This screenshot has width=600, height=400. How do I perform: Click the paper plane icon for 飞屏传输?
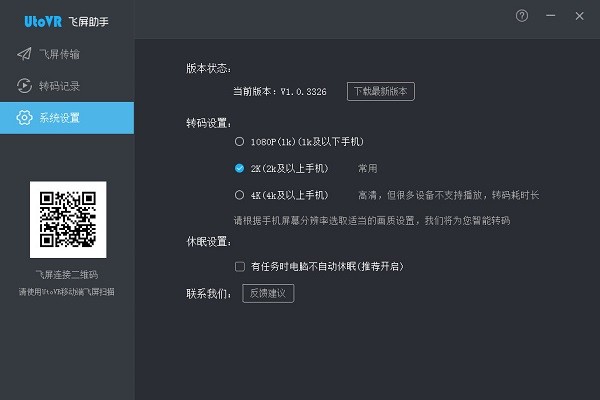[24, 54]
